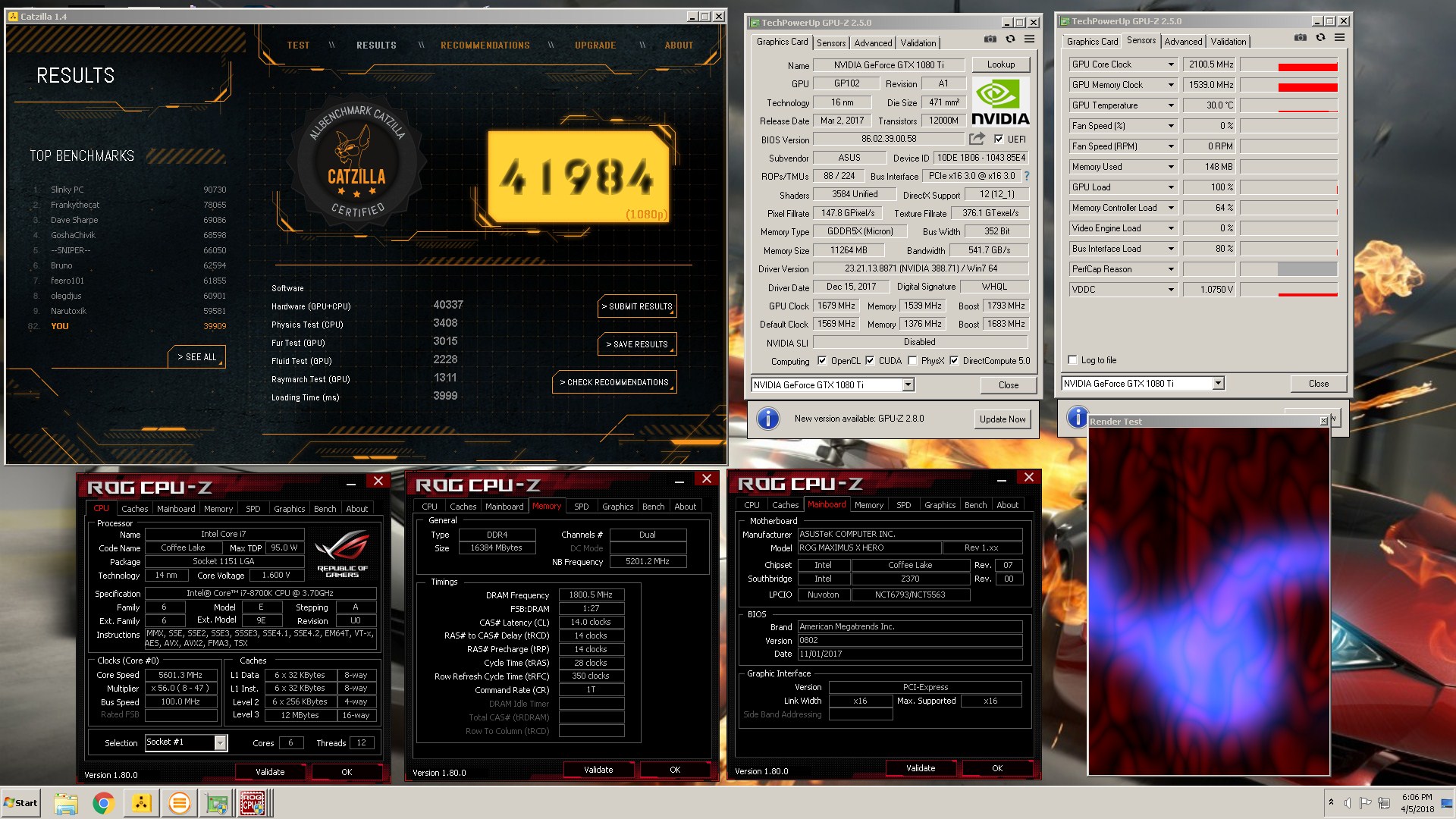Image resolution: width=1456 pixels, height=819 pixels.
Task: Close the ROG CPU-Z Mainboard window
Action: (x=1029, y=477)
